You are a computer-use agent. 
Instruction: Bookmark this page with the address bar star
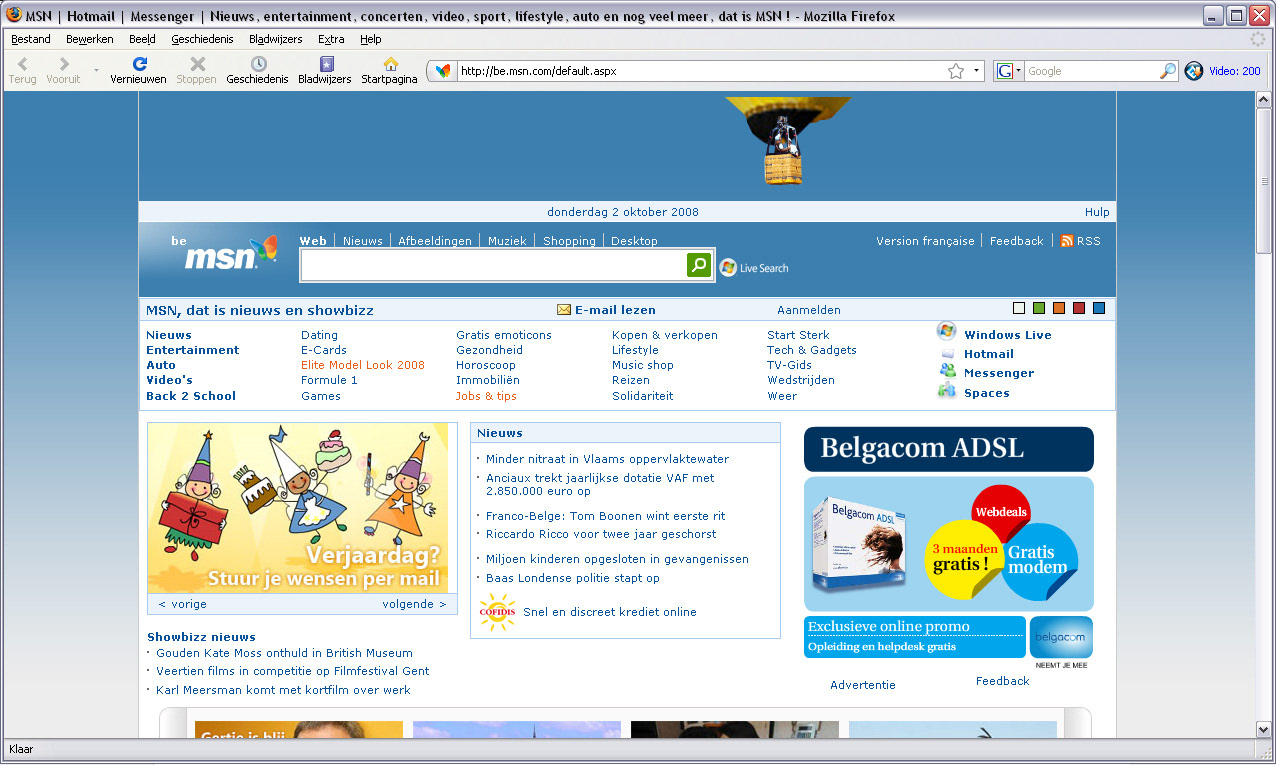(956, 71)
